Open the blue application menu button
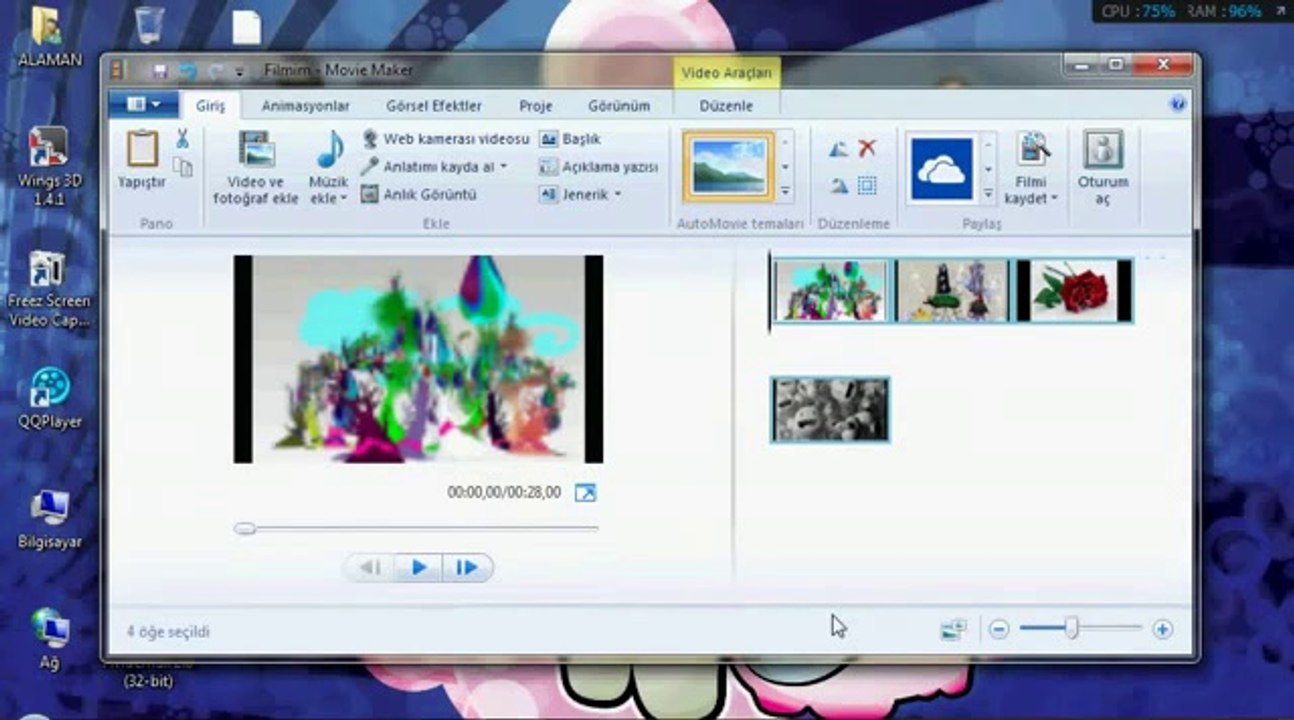1294x720 pixels. coord(143,104)
